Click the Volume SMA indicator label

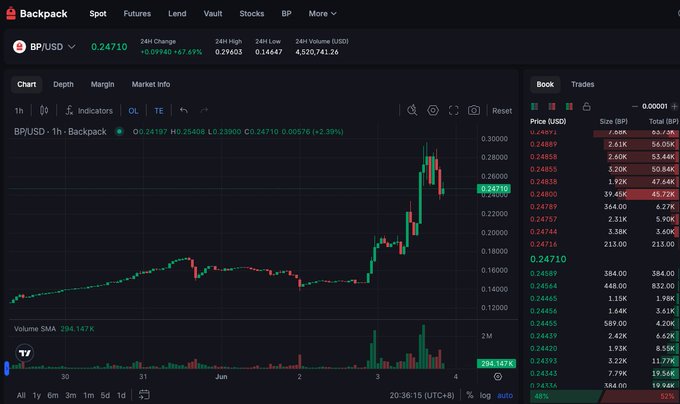point(35,329)
